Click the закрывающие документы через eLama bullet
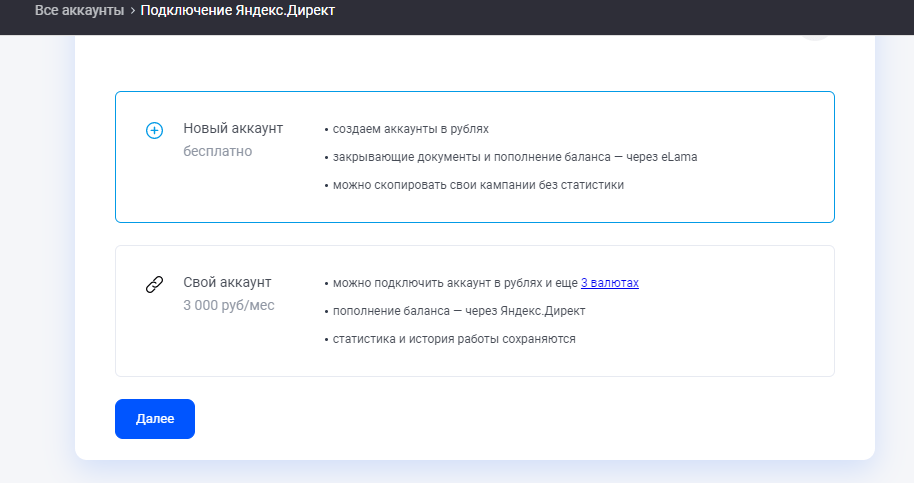Image resolution: width=914 pixels, height=483 pixels. tap(514, 157)
